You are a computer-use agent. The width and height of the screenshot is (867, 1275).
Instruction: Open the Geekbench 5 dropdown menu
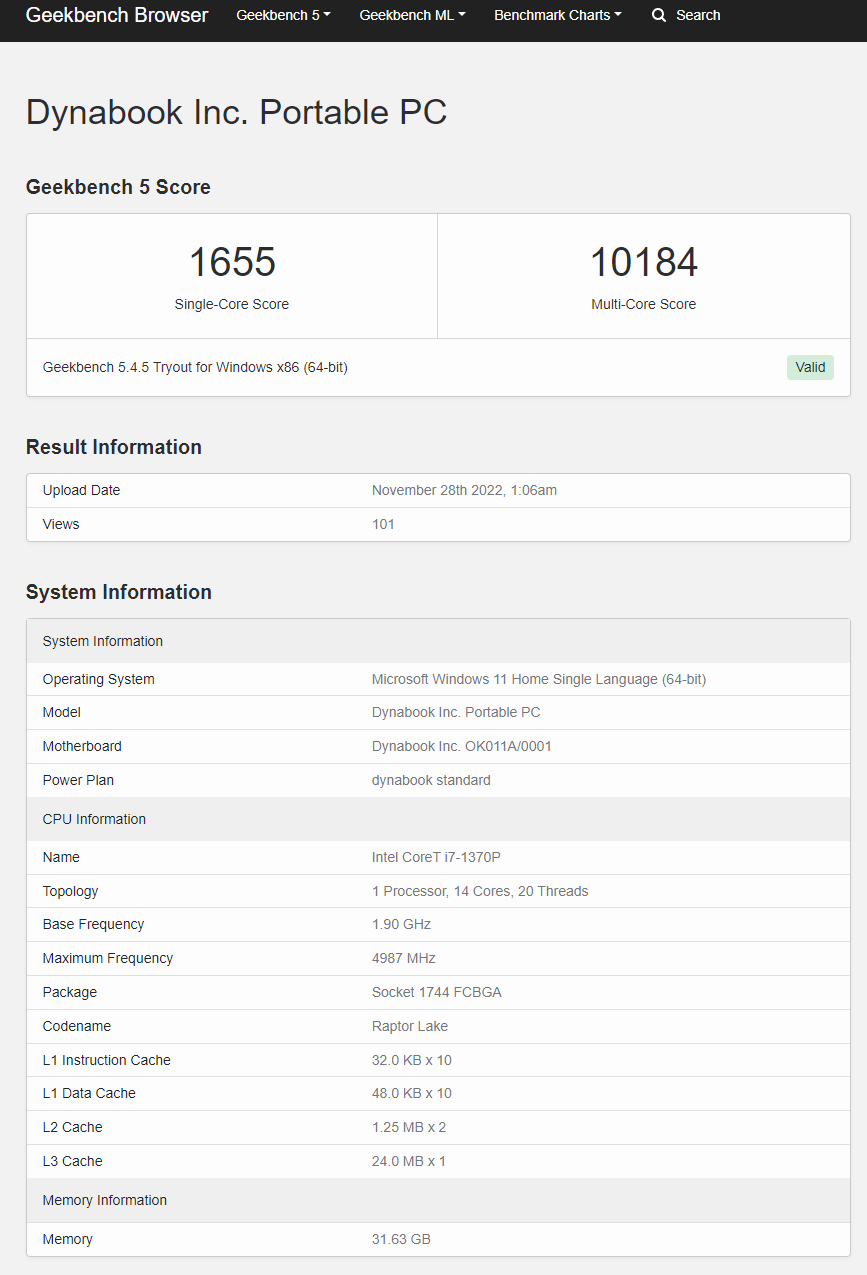282,15
